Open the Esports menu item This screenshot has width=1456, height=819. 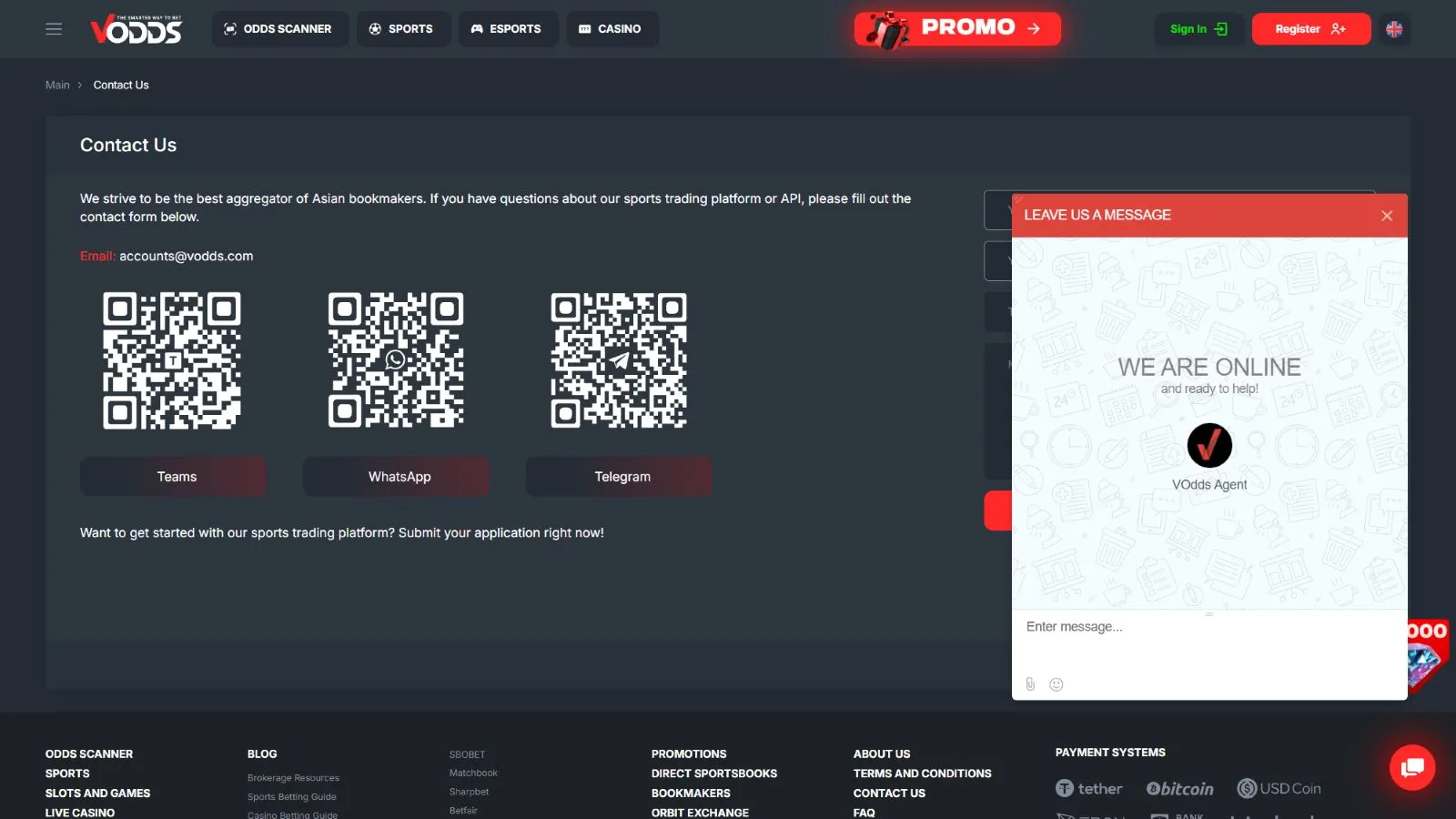coord(508,29)
